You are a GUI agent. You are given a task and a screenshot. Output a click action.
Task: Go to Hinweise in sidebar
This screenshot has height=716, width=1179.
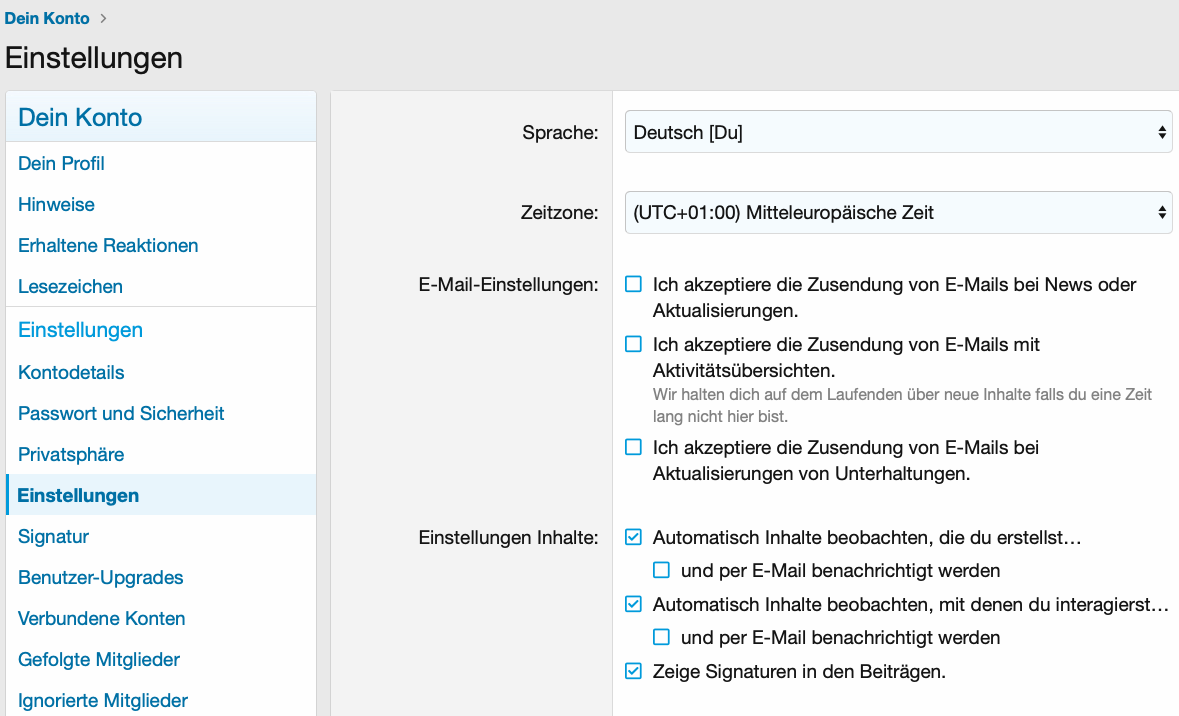pos(56,204)
